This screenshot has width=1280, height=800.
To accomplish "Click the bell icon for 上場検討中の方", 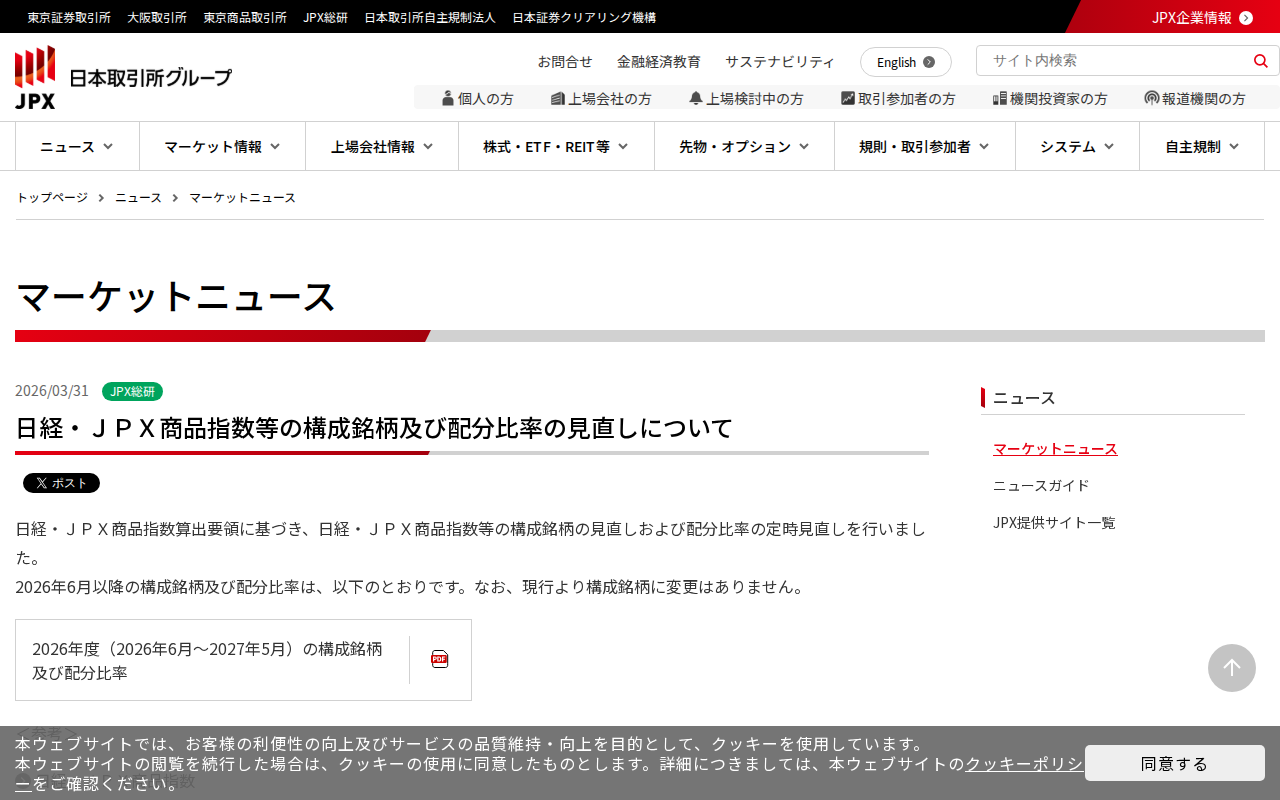I will click(696, 98).
